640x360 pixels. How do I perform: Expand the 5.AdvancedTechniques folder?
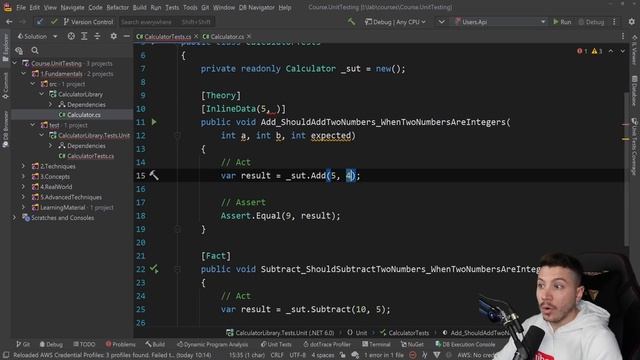[24, 197]
